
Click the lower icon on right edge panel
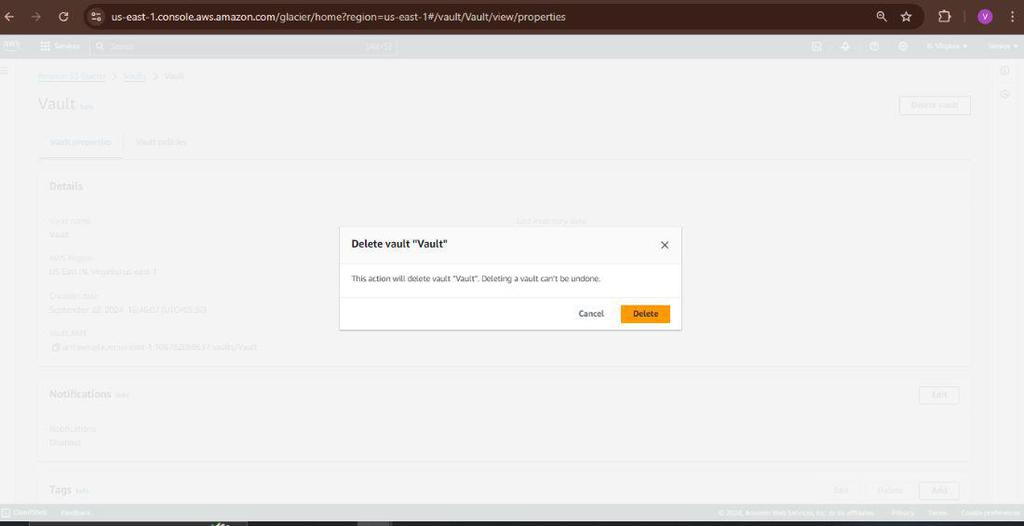click(1004, 95)
